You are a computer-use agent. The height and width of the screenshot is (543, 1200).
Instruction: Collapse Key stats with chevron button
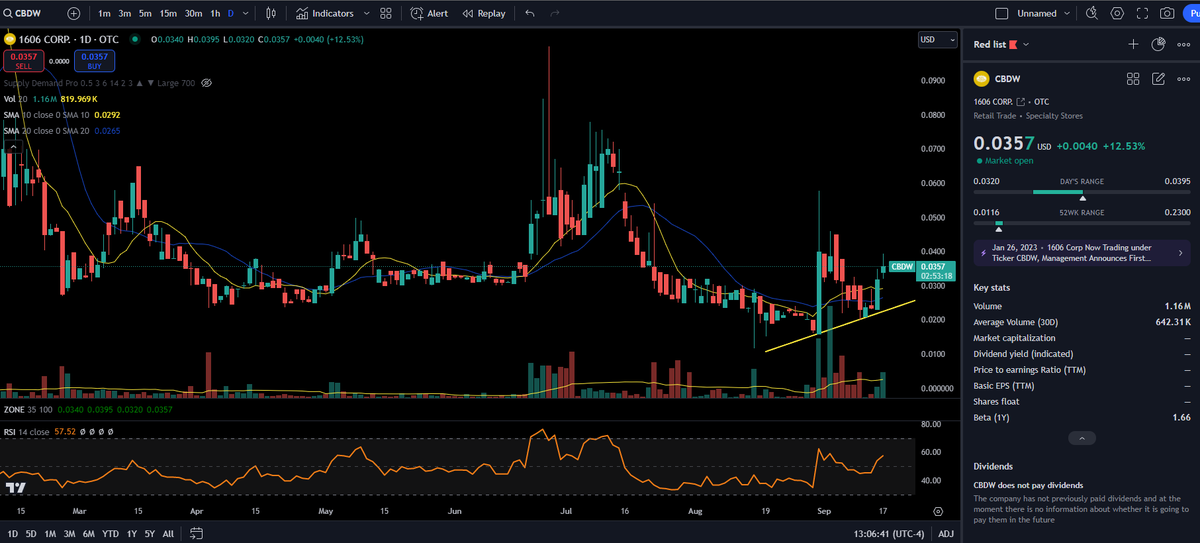click(x=1082, y=438)
